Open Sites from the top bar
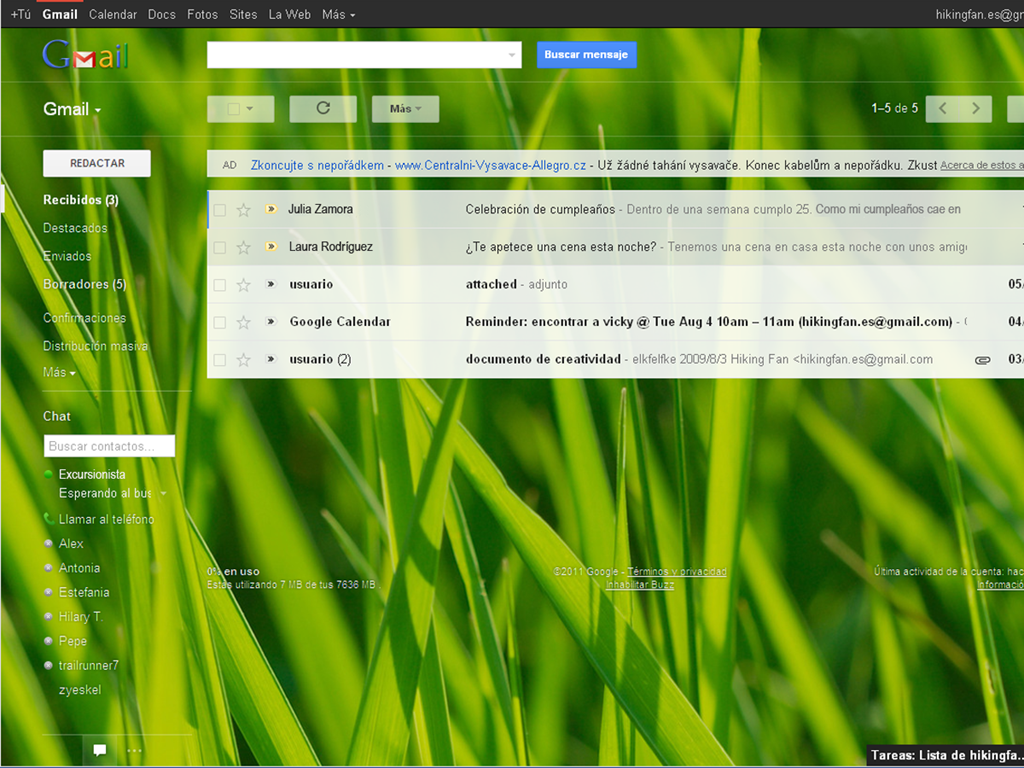 tap(243, 14)
